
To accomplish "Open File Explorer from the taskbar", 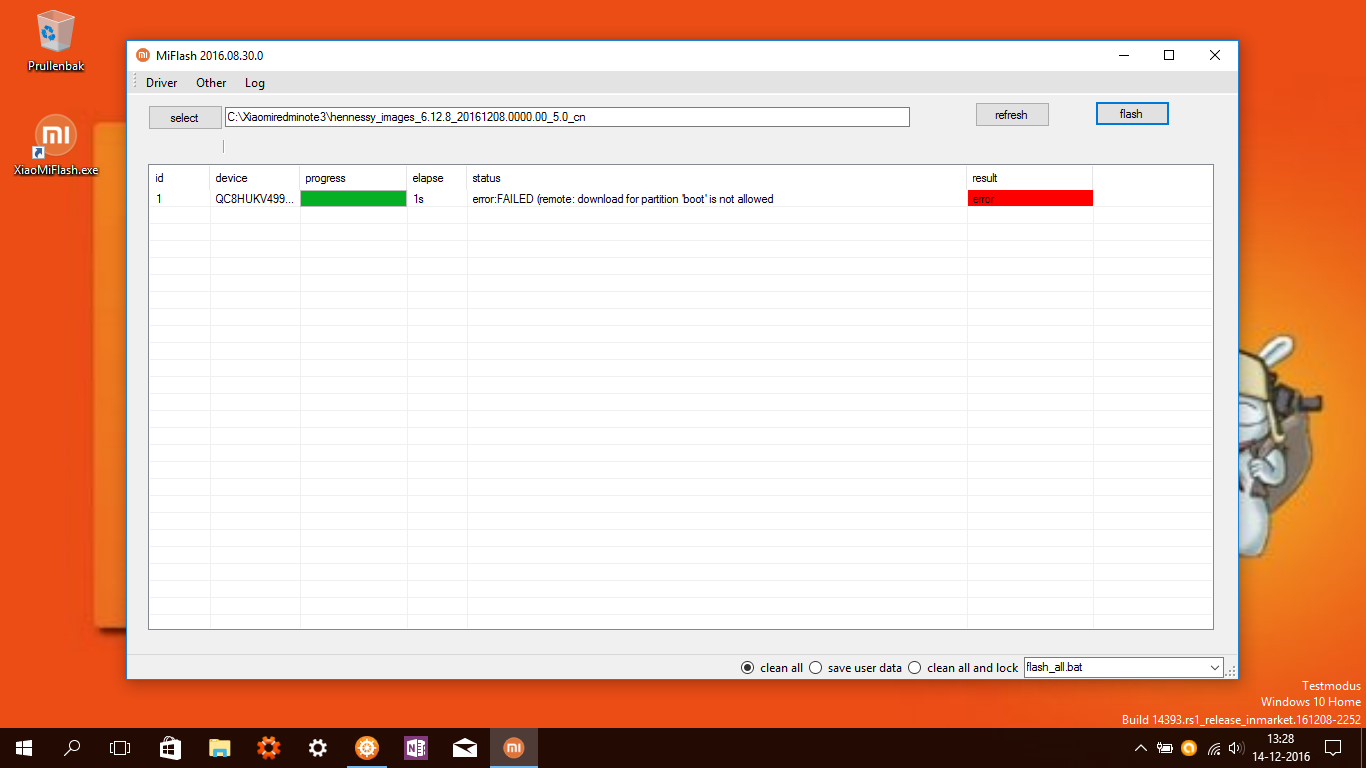I will 219,747.
